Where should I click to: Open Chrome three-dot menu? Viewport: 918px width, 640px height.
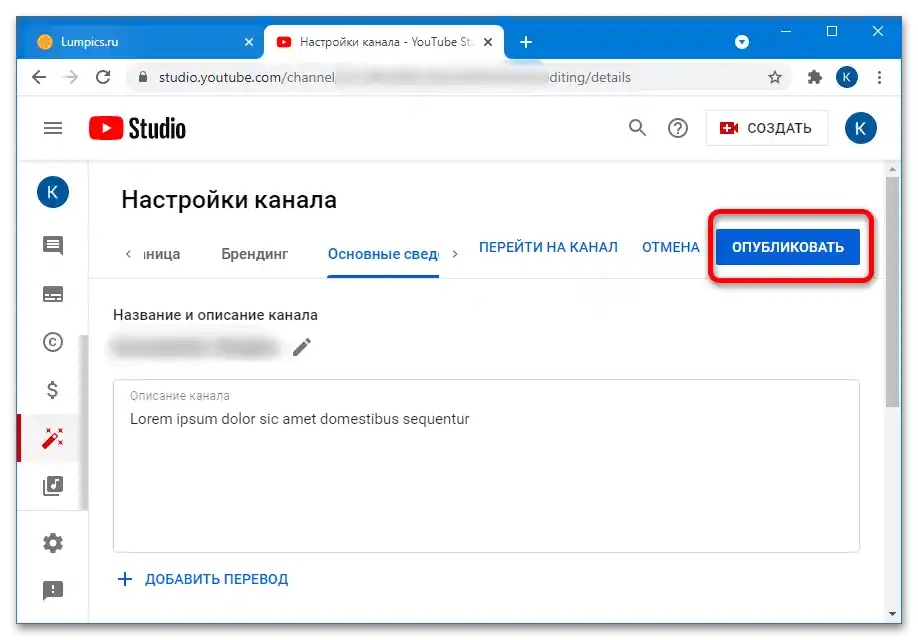tap(879, 77)
